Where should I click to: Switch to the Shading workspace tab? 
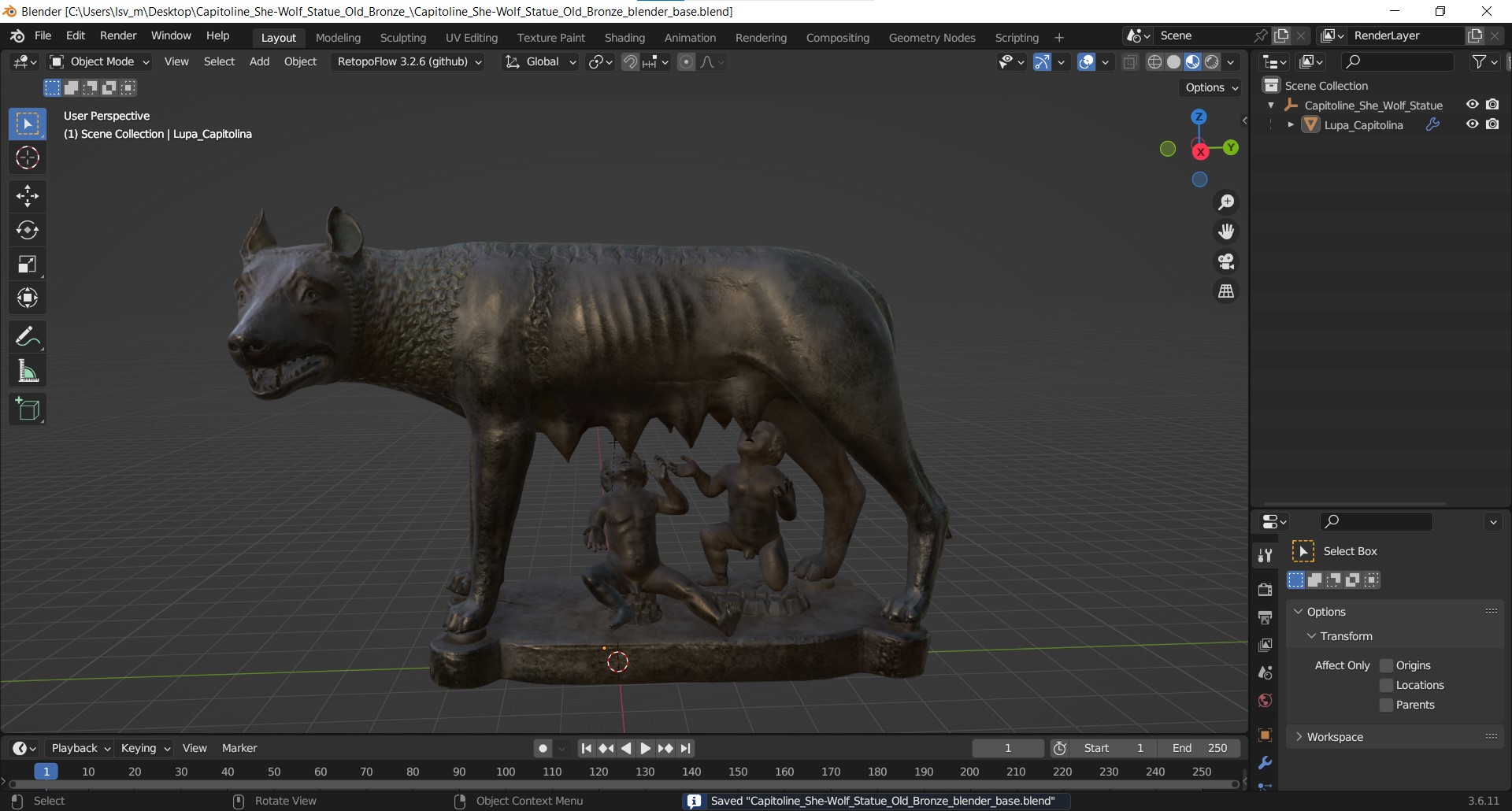(x=624, y=38)
